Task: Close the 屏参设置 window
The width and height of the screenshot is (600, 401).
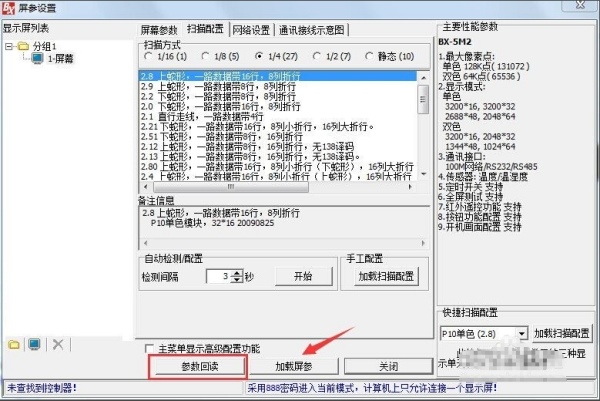Action: tap(580, 5)
